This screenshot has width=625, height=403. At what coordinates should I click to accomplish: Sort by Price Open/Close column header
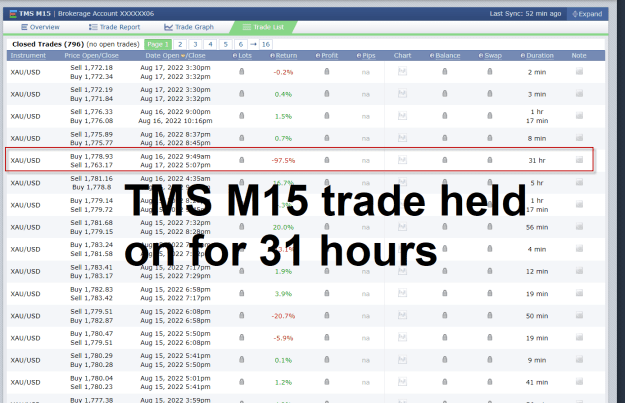tap(92, 56)
